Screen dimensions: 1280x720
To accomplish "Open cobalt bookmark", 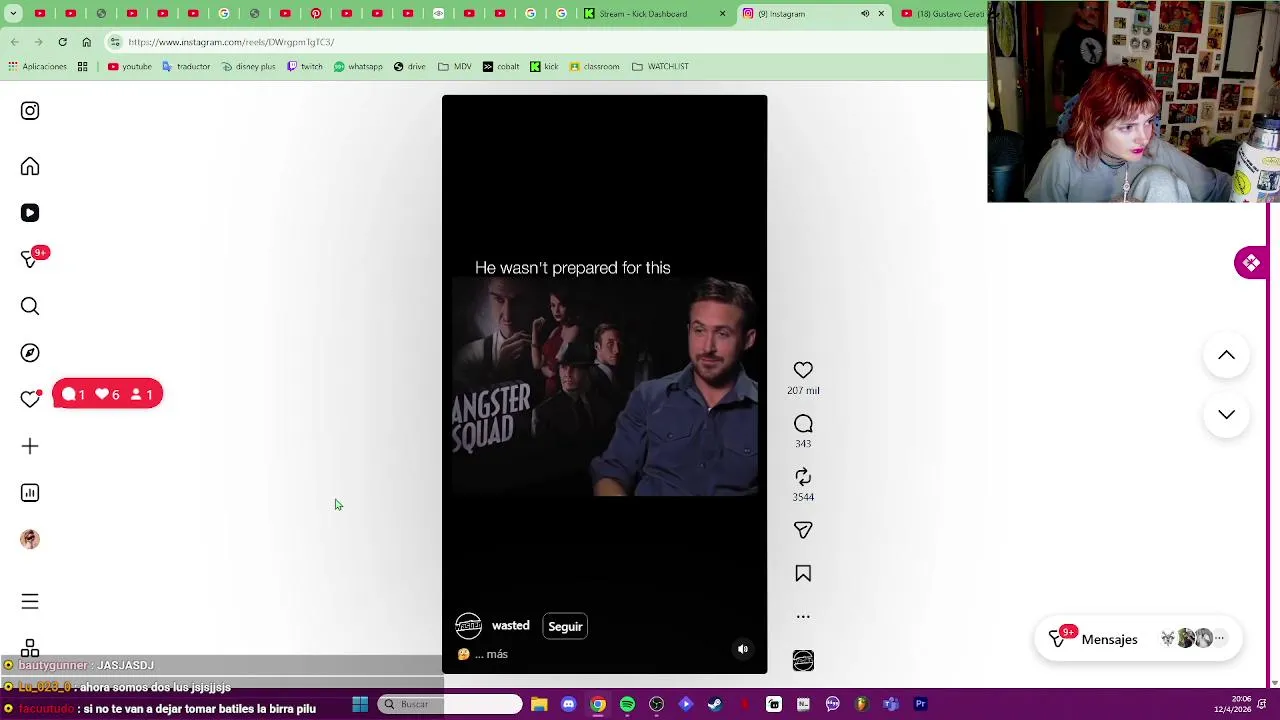I will 501,67.
